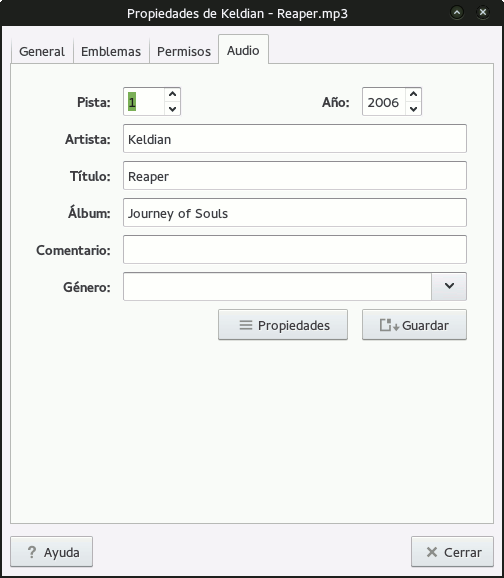Click the list icon on Propiedades button
This screenshot has height=578, width=504.
pos(246,325)
